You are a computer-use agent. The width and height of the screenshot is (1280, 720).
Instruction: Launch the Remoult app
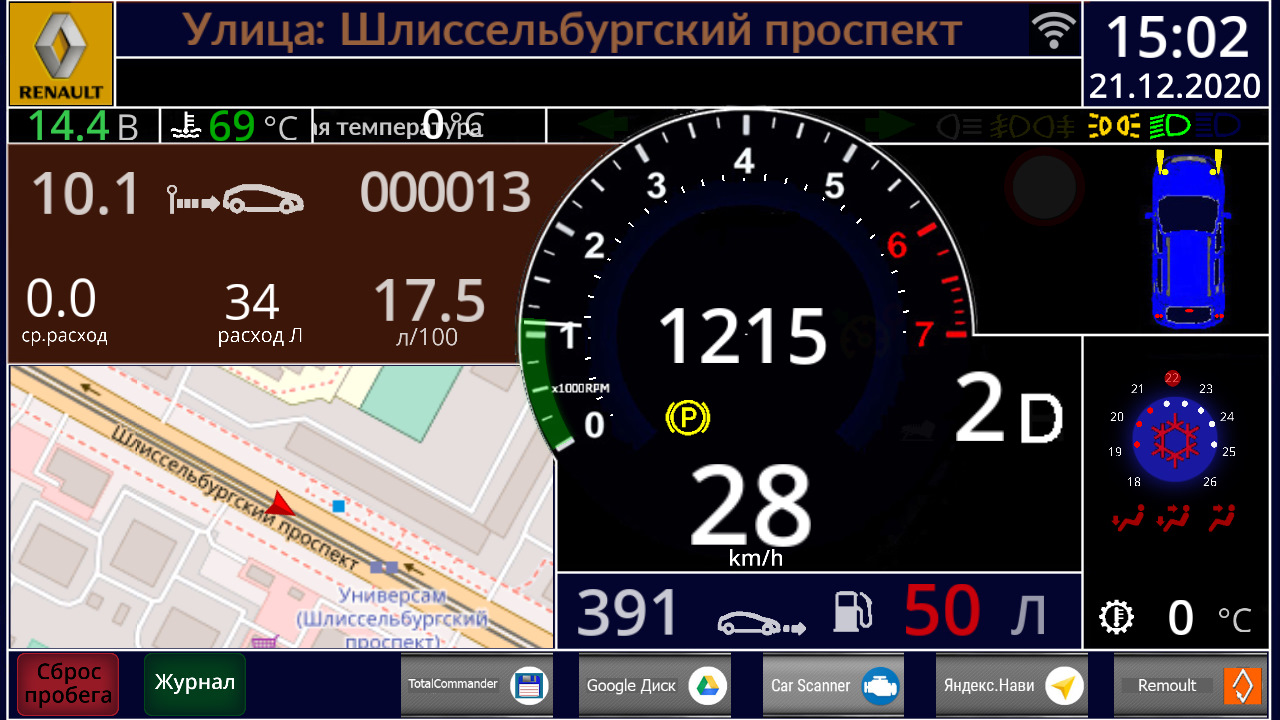(x=1190, y=685)
